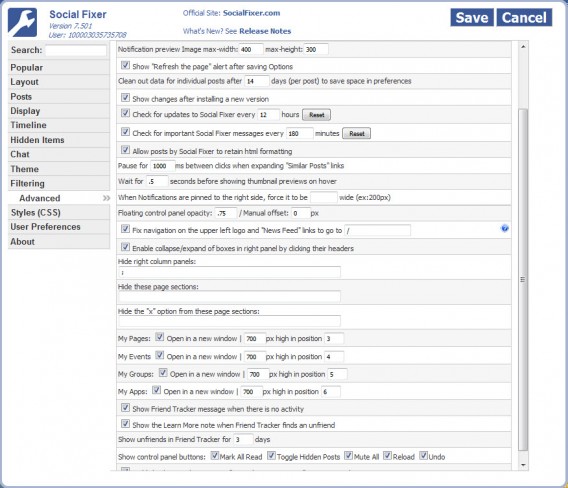Click the 'Hide the x option' sections field

pos(229,321)
